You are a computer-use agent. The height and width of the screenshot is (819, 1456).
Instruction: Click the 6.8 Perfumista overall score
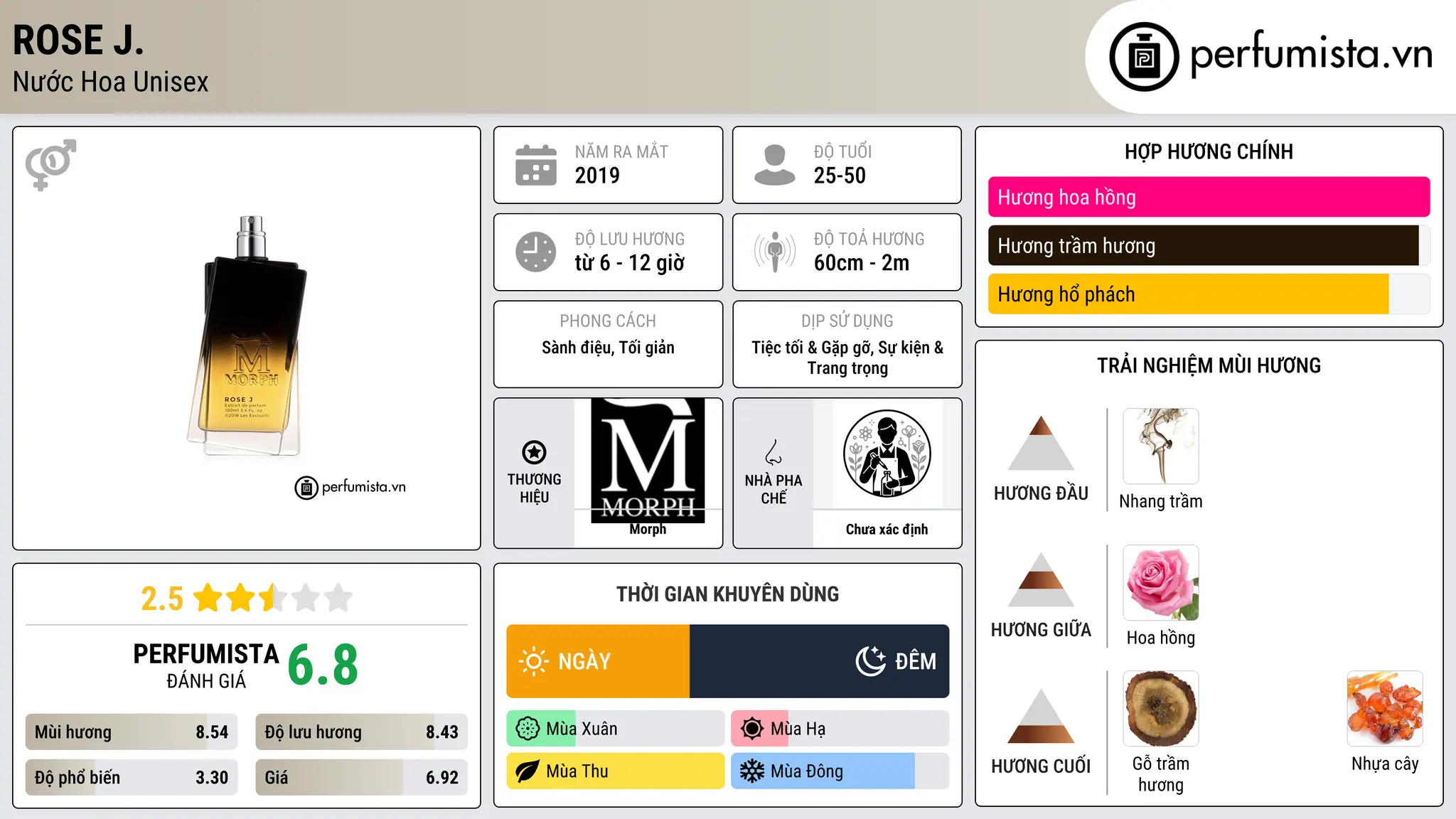click(x=323, y=665)
